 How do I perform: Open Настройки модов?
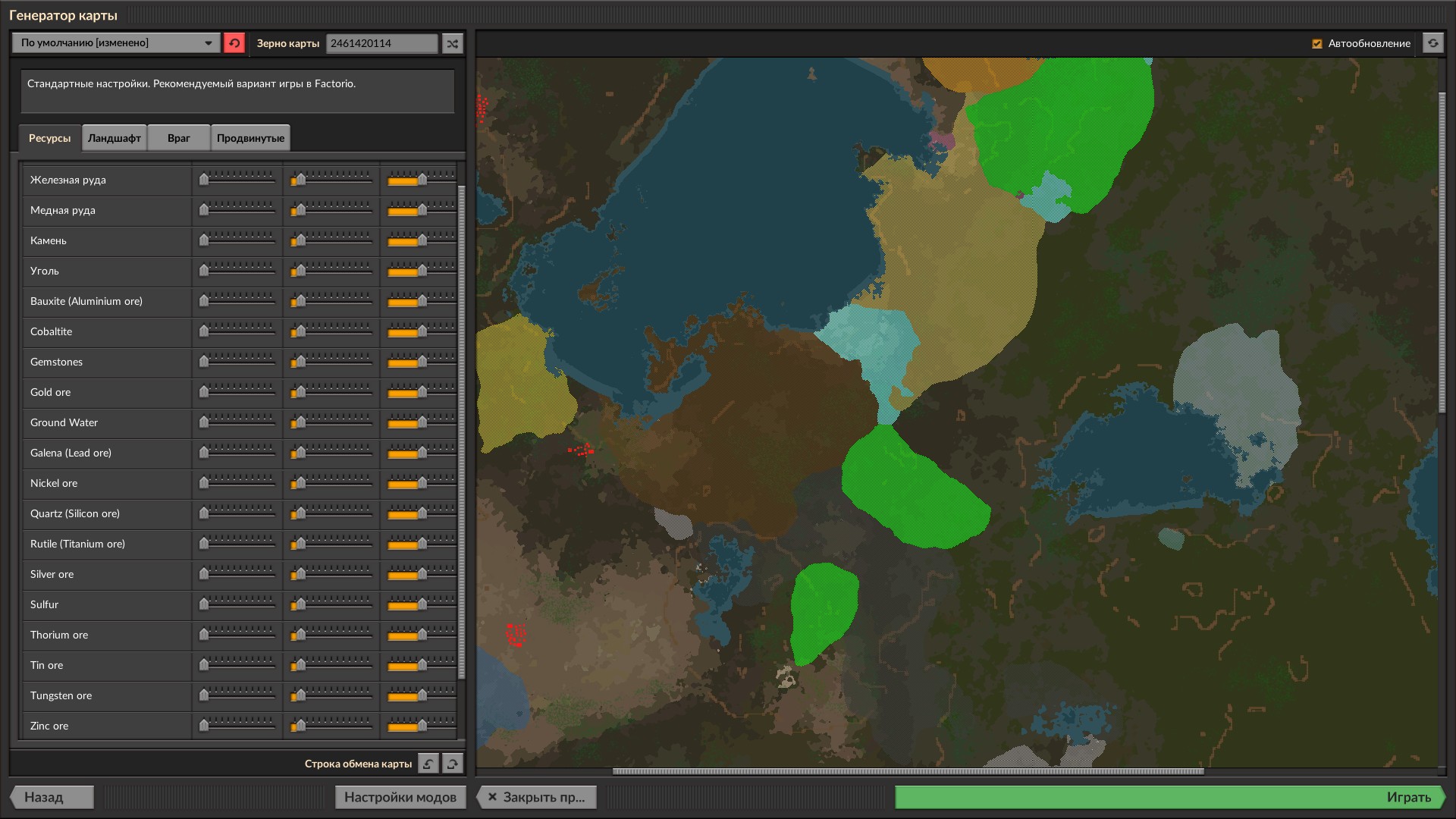pyautogui.click(x=400, y=797)
